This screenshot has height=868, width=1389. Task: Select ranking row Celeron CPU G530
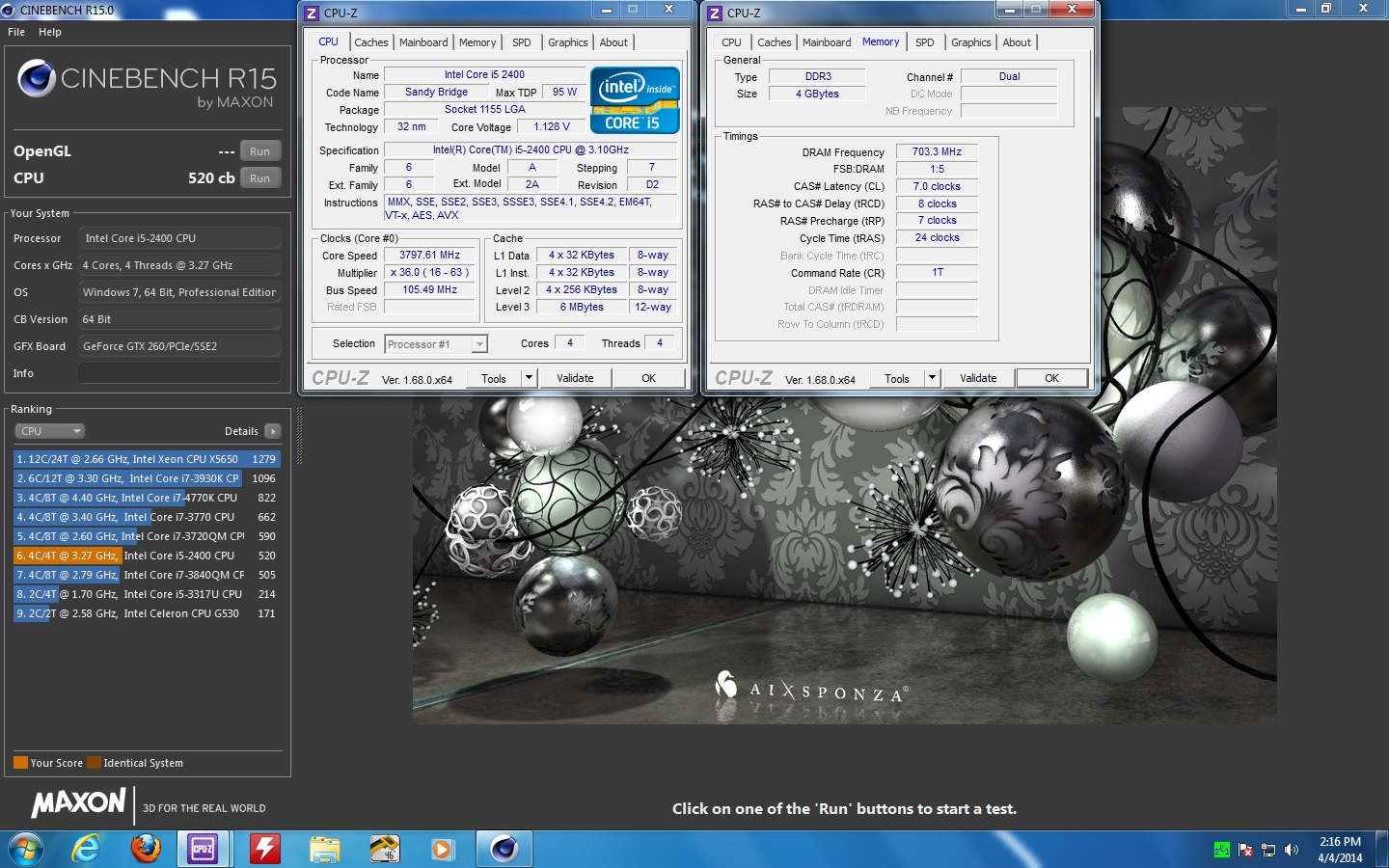[x=147, y=613]
